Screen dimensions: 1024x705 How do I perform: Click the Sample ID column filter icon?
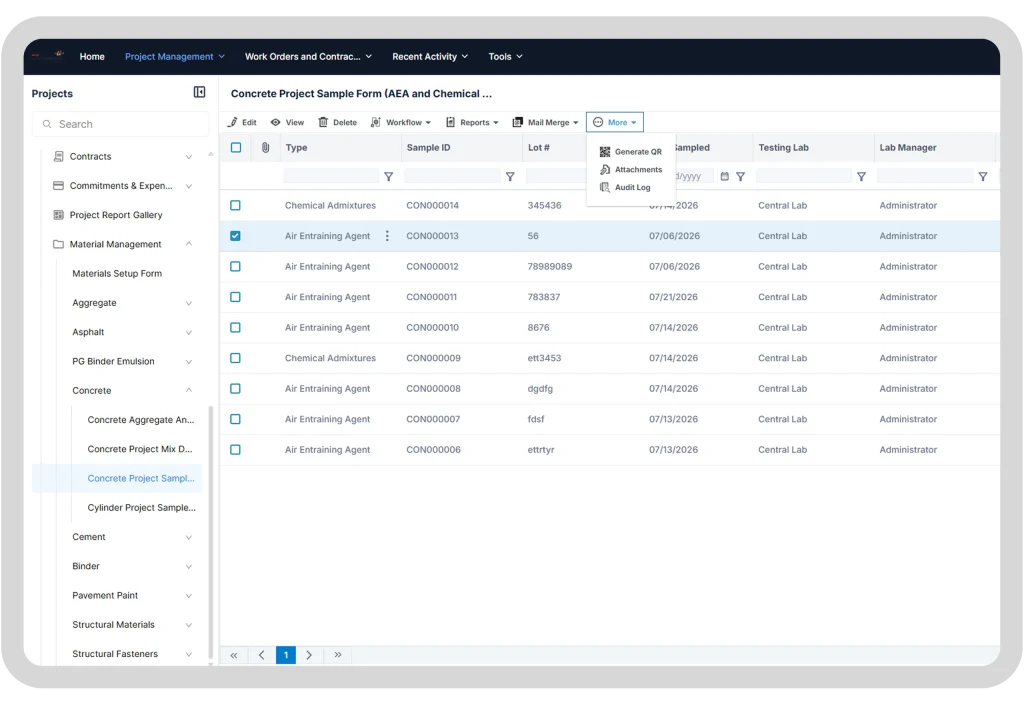click(x=510, y=176)
